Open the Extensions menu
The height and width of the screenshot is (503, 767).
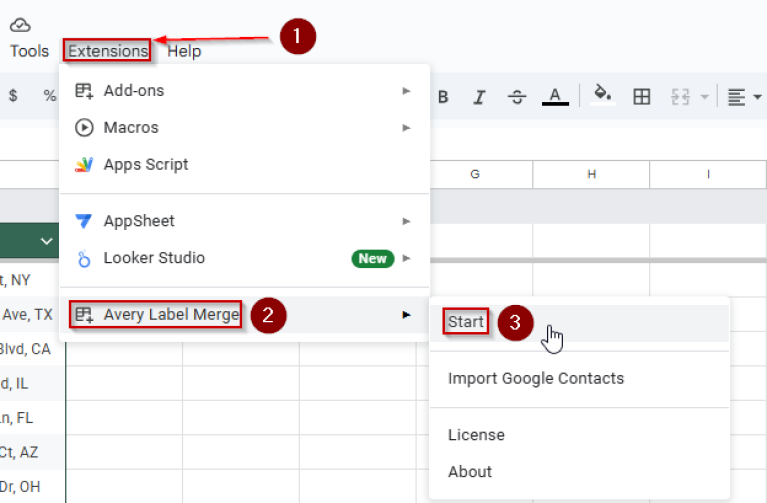pos(107,51)
